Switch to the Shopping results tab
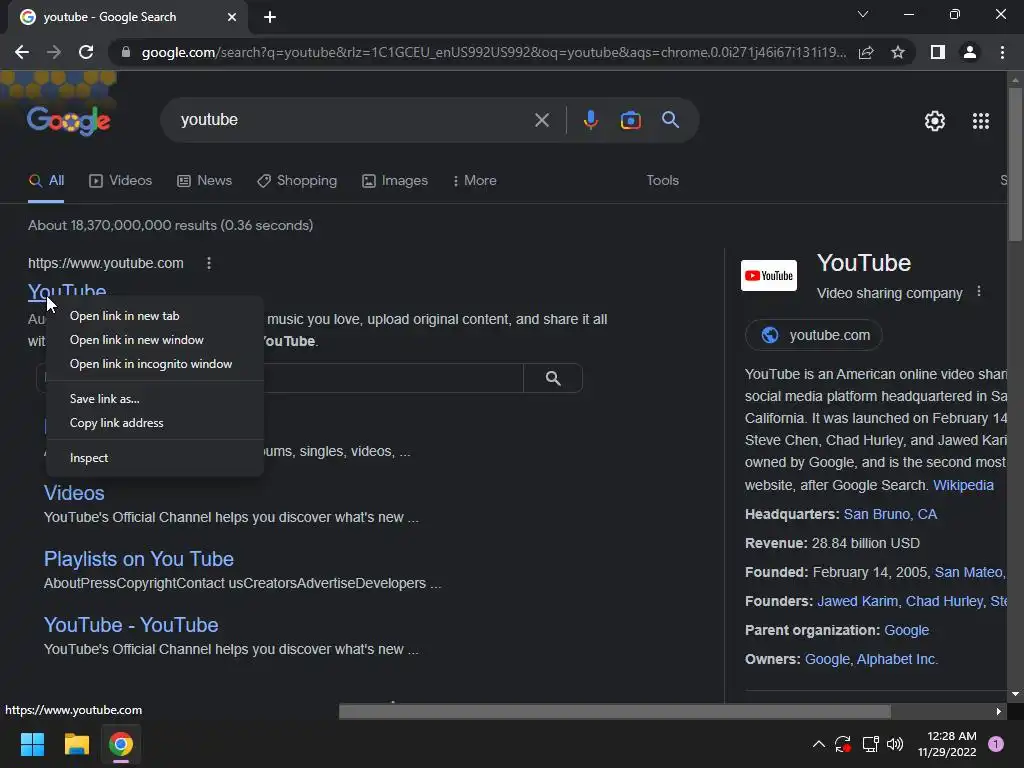This screenshot has width=1024, height=768. click(x=297, y=181)
